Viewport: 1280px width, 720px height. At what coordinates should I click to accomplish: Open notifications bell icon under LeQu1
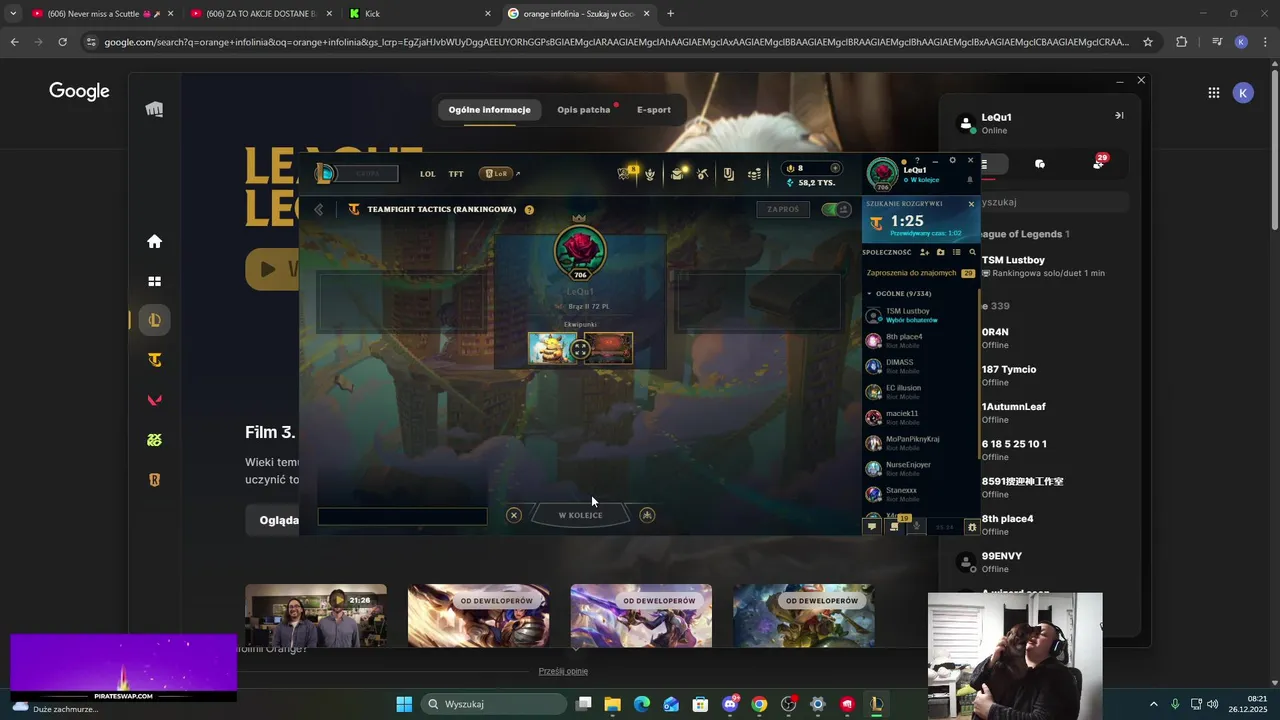(969, 180)
